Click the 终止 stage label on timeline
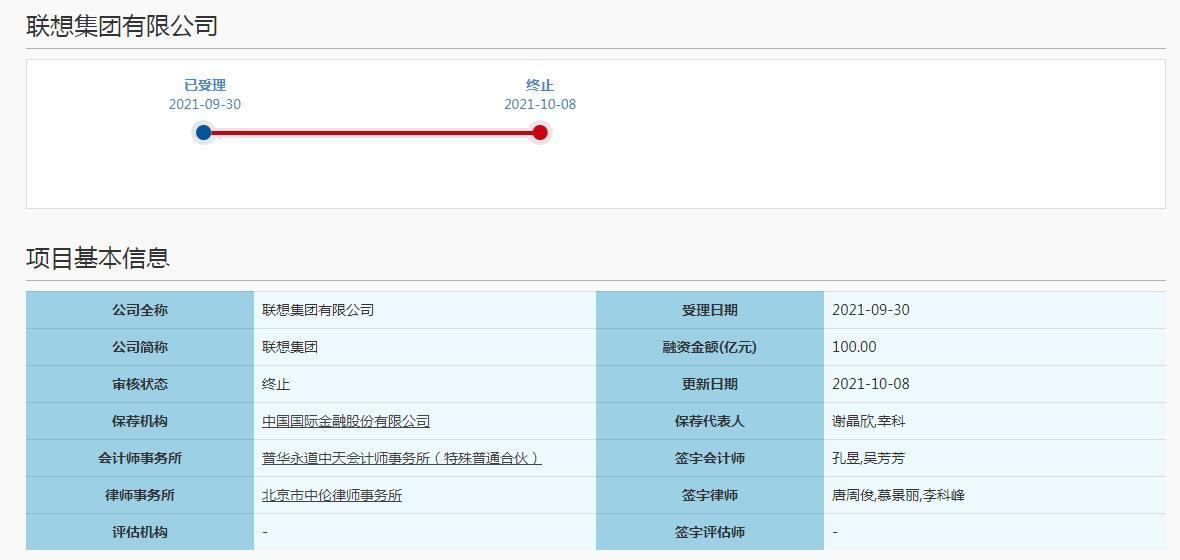 pyautogui.click(x=540, y=86)
